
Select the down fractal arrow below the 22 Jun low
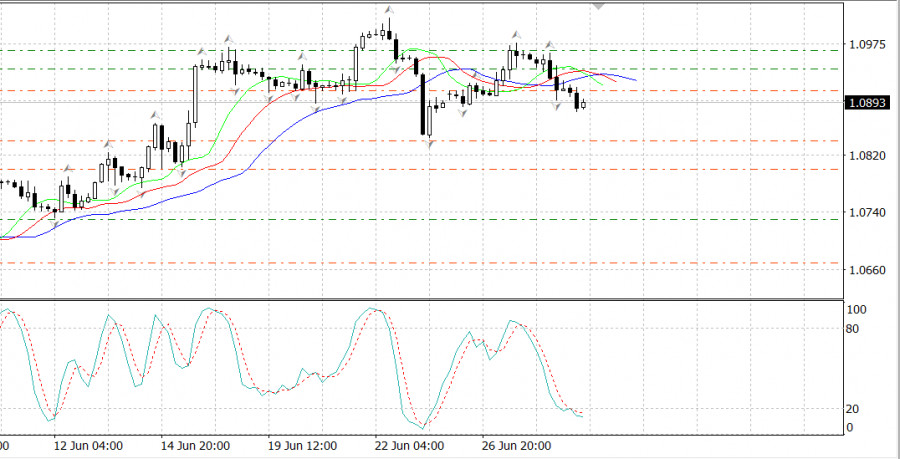click(x=430, y=145)
